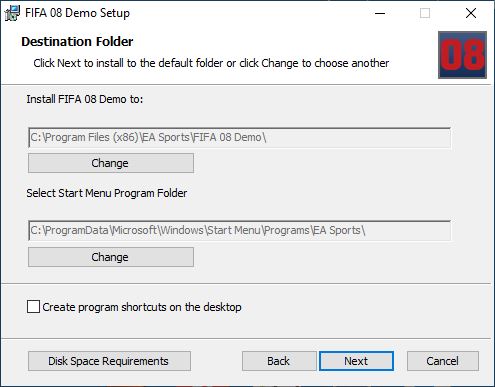Click the 'Click Next to install' instruction text

[x=211, y=63]
